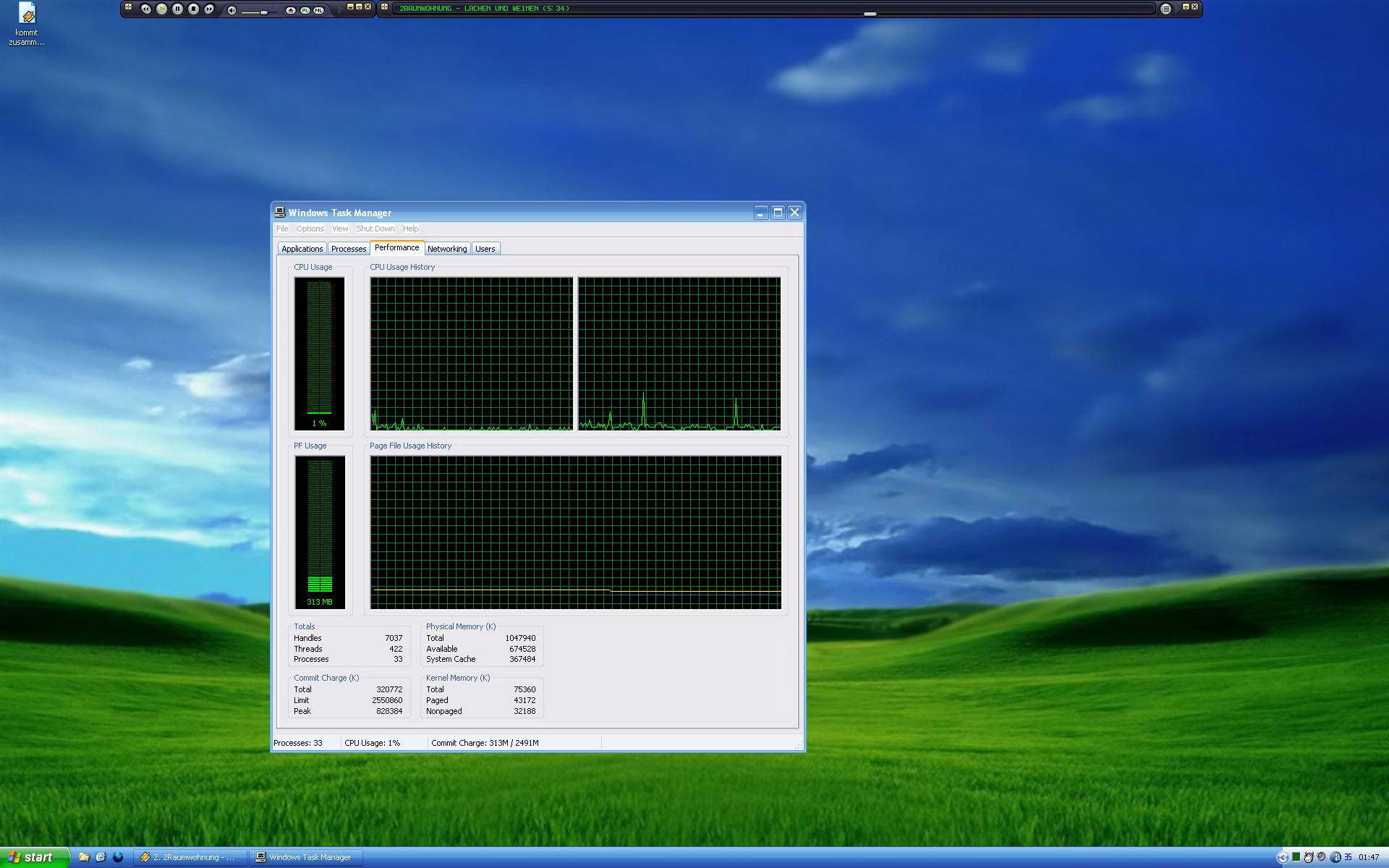This screenshot has height=868, width=1389.
Task: Go back to the previous track
Action: (145, 9)
